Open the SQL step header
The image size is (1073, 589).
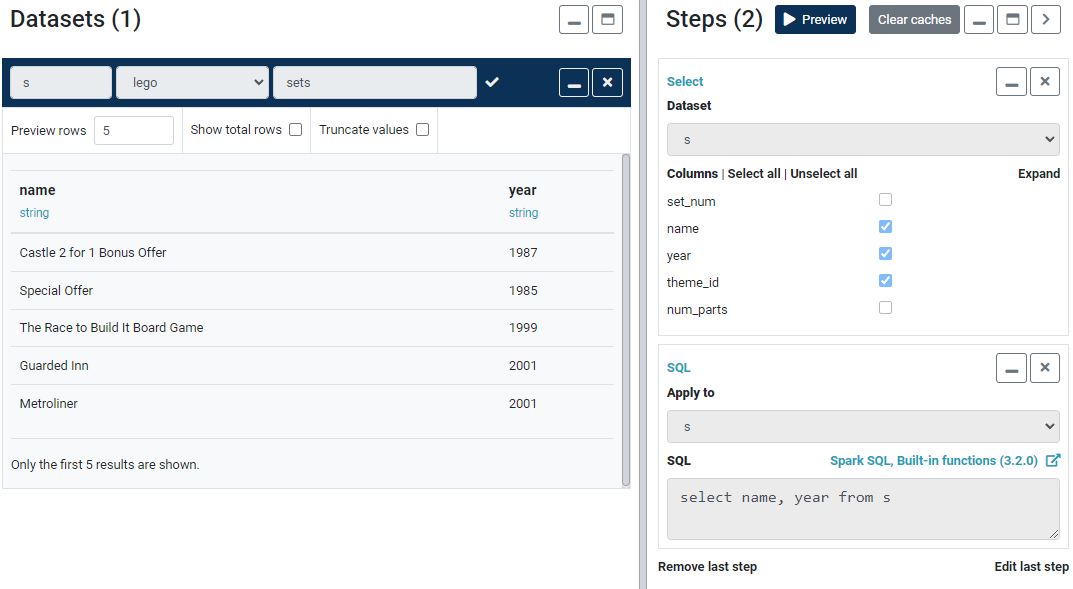pos(678,368)
